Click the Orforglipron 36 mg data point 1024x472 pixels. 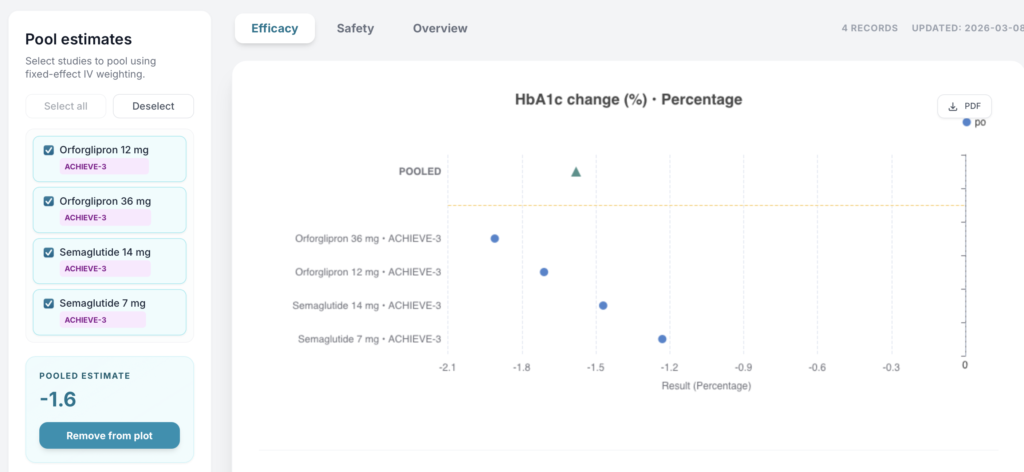point(495,239)
